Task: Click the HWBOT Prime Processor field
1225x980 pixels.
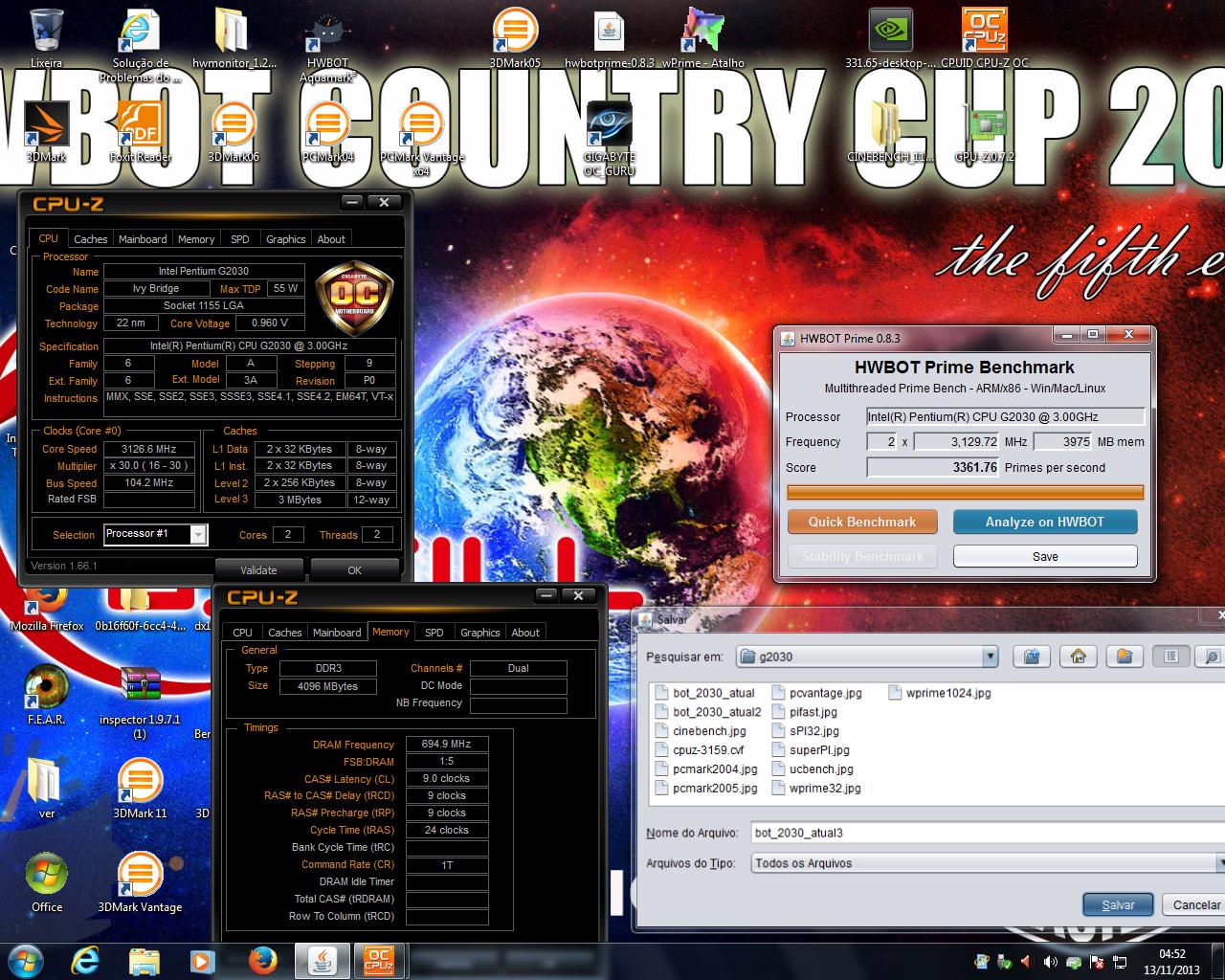Action: tap(1005, 416)
